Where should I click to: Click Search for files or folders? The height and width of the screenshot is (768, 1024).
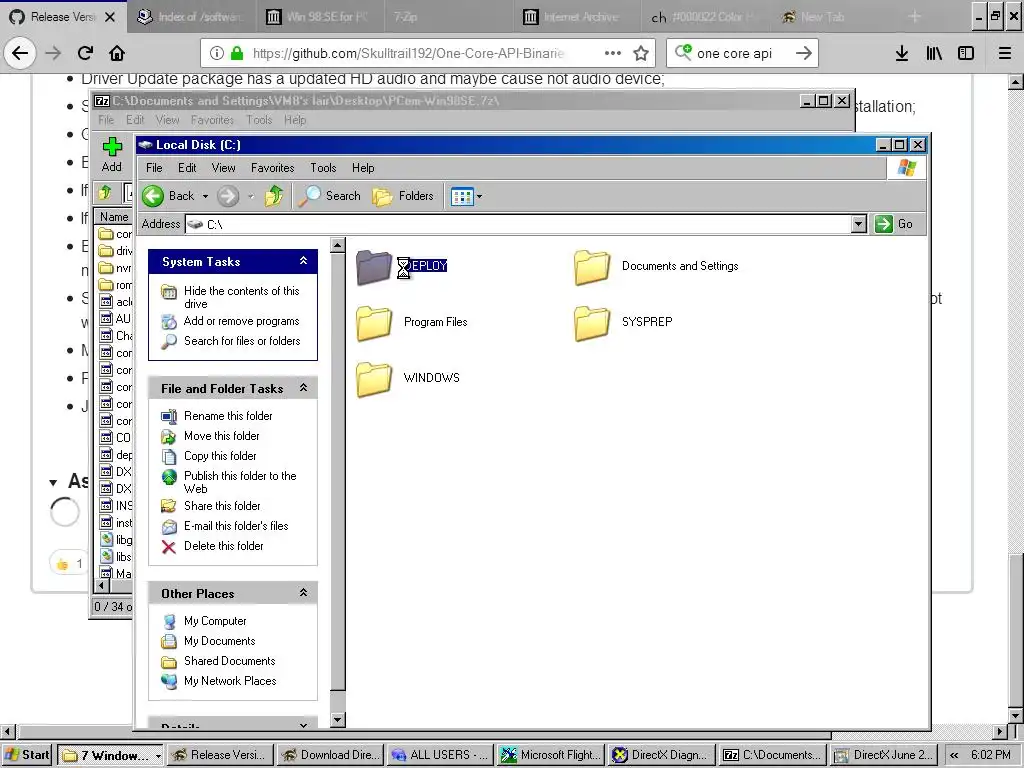click(x=242, y=341)
